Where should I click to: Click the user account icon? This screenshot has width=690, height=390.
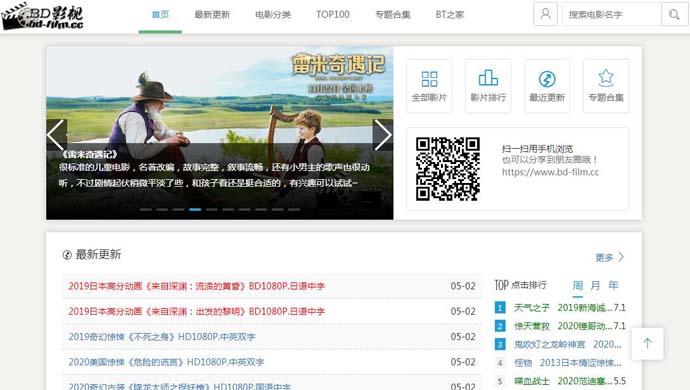click(x=545, y=14)
